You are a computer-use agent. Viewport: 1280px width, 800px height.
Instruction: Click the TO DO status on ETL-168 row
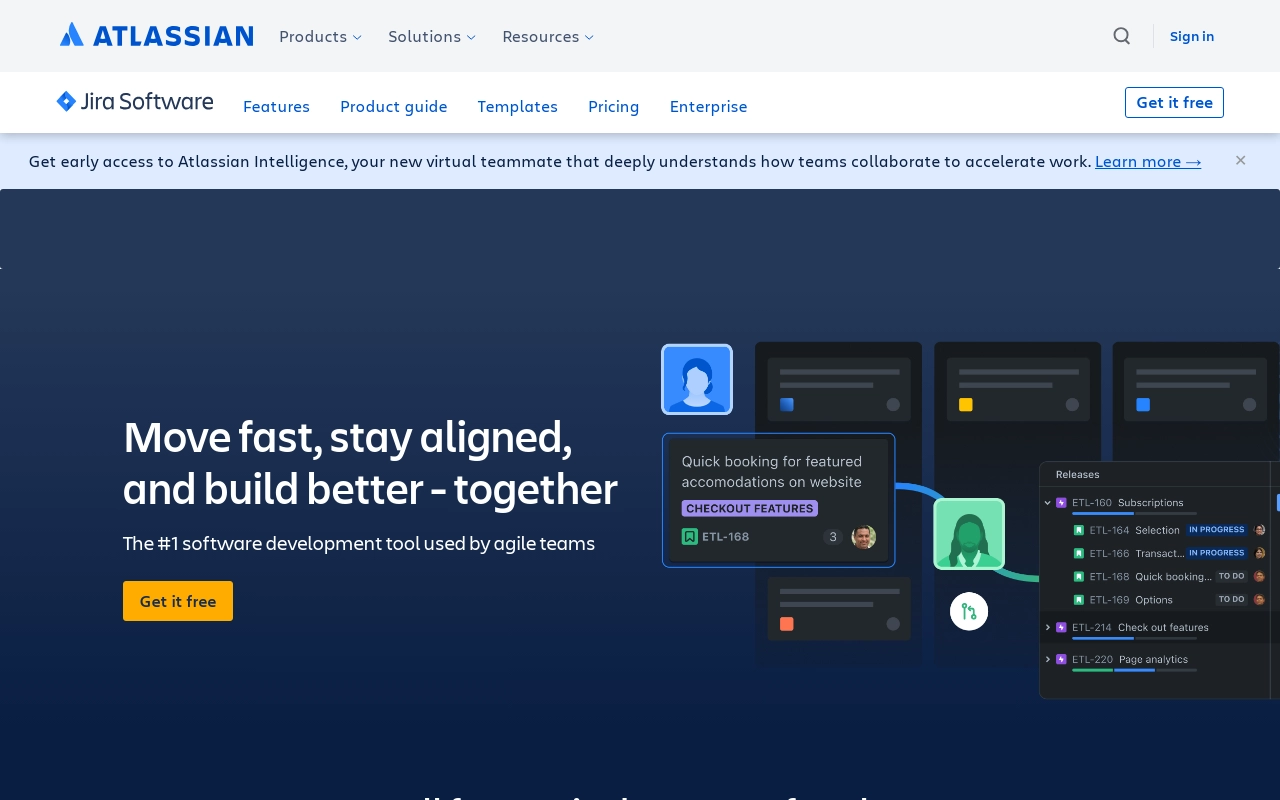[1231, 576]
